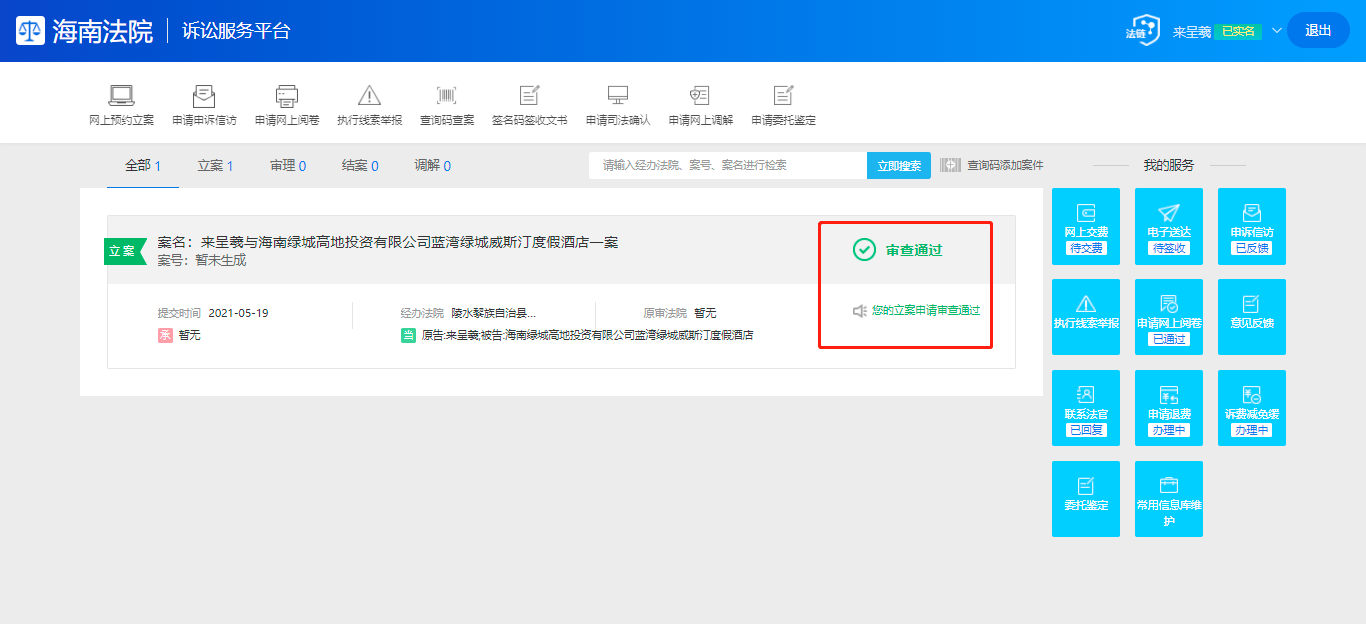Click the 退出 logout button

coord(1318,31)
